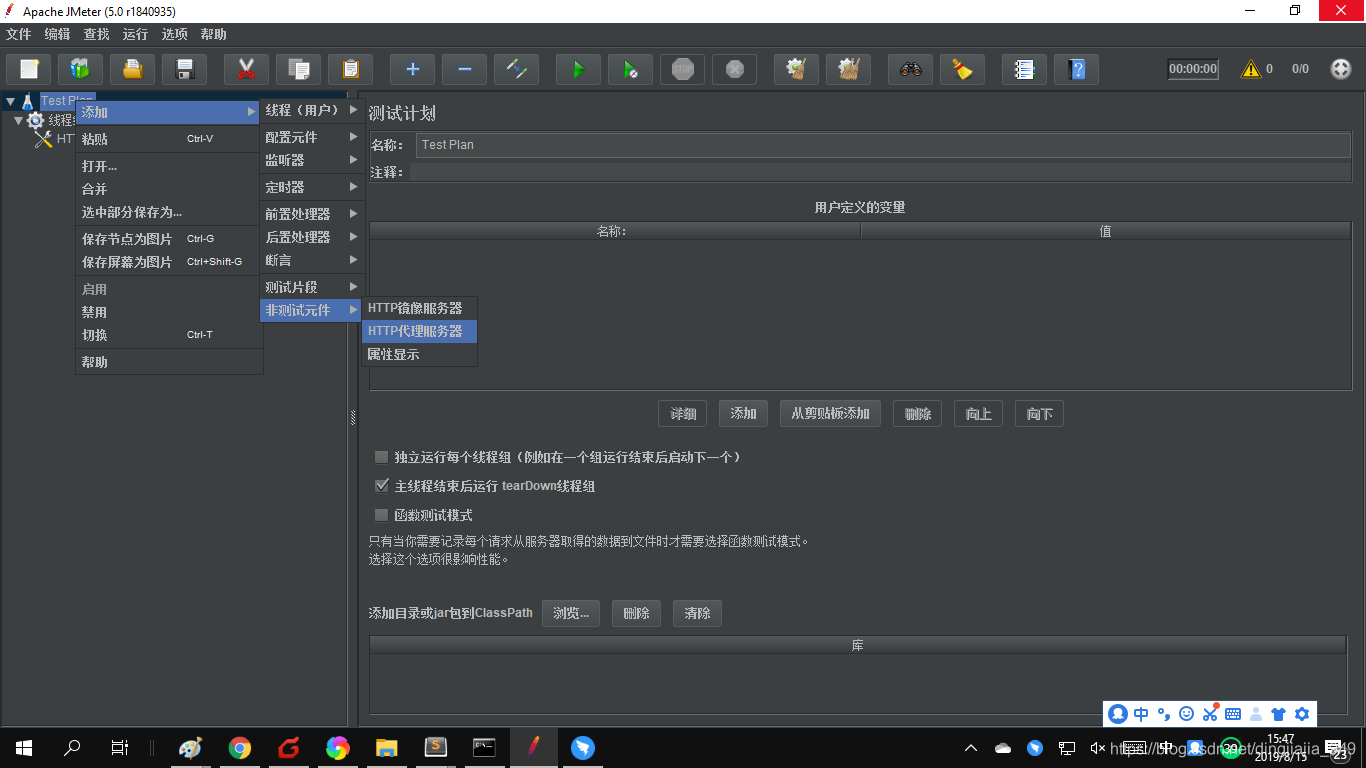Click Start no pauses icon

click(x=631, y=69)
